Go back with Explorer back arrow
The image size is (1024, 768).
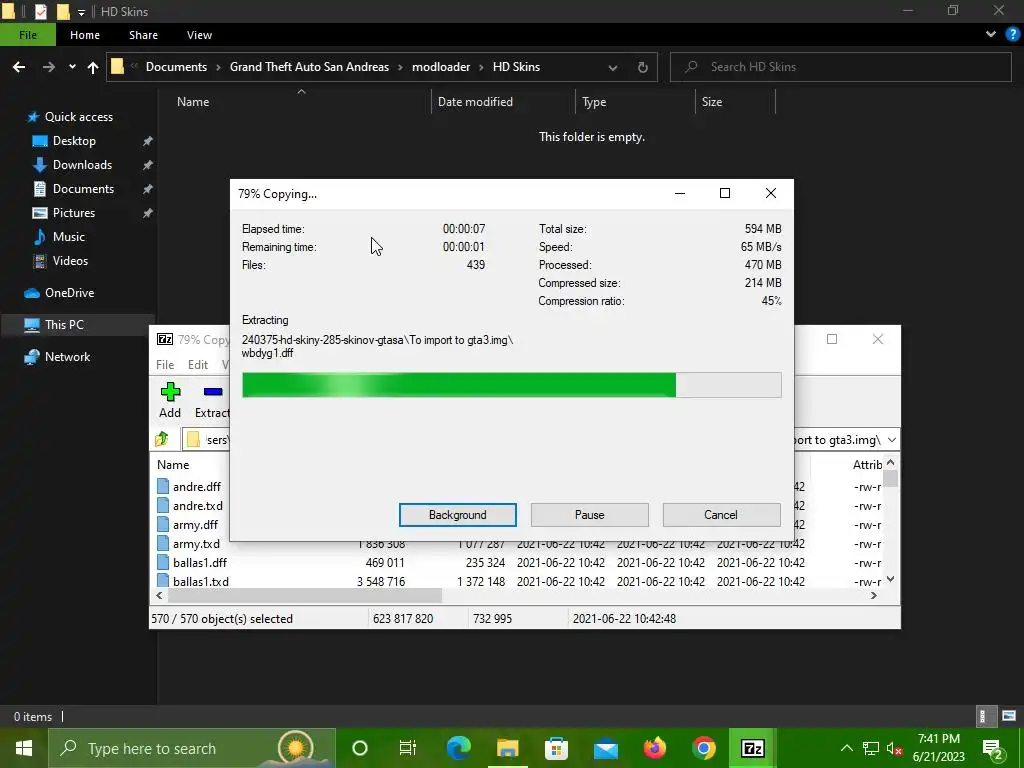19,67
